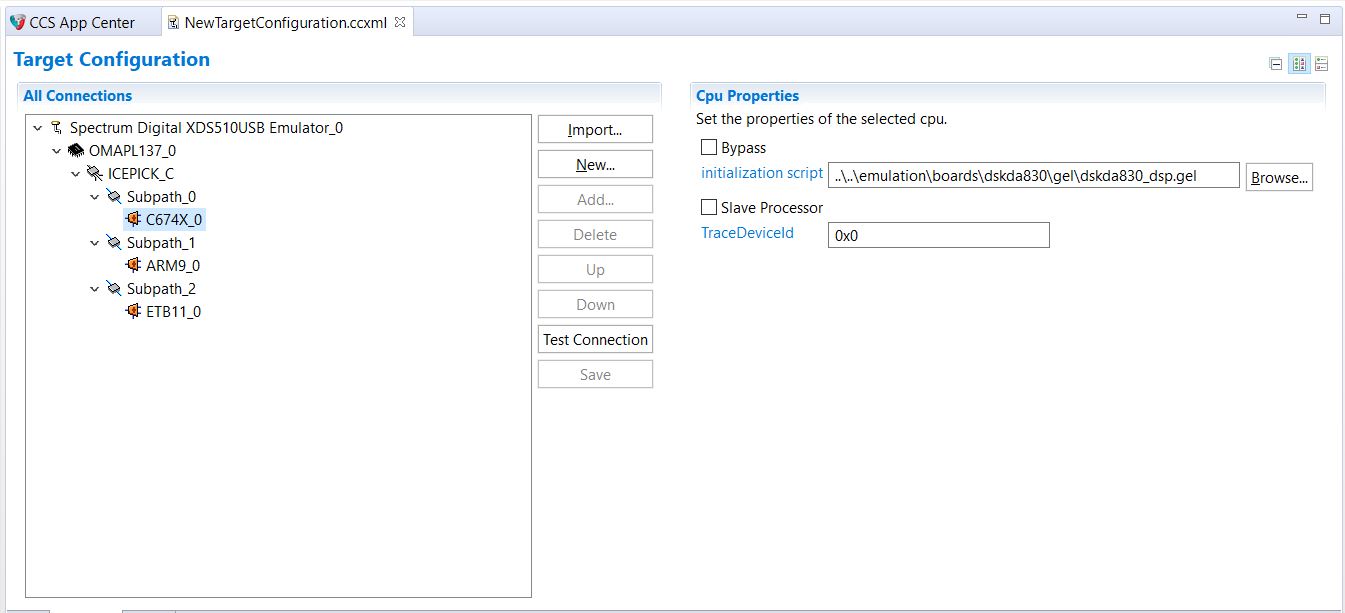The width and height of the screenshot is (1345, 613).
Task: Select the Subpath_2 row
Action: click(x=161, y=289)
